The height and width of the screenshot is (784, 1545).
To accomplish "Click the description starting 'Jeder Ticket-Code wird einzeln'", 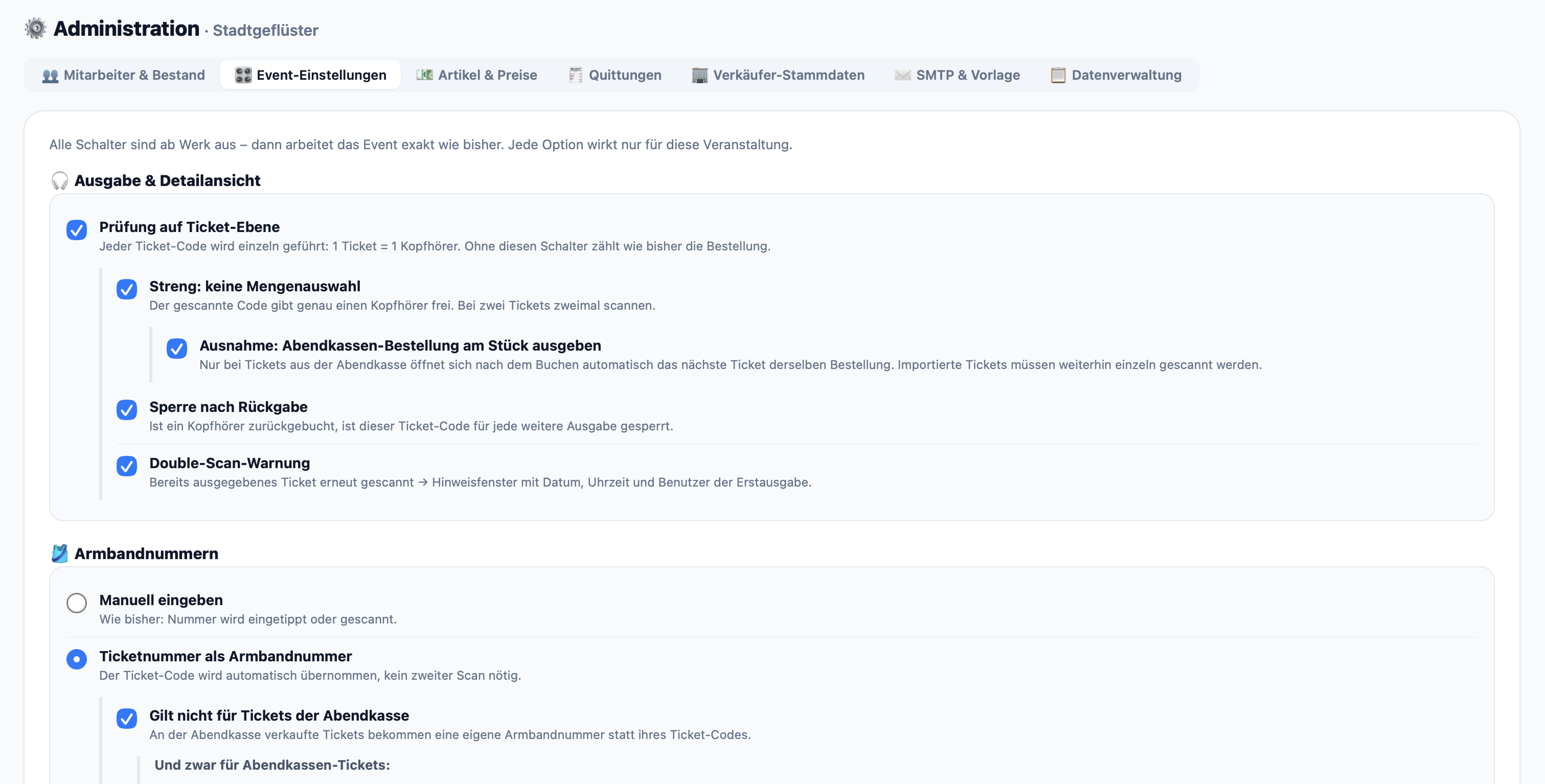I will 435,246.
